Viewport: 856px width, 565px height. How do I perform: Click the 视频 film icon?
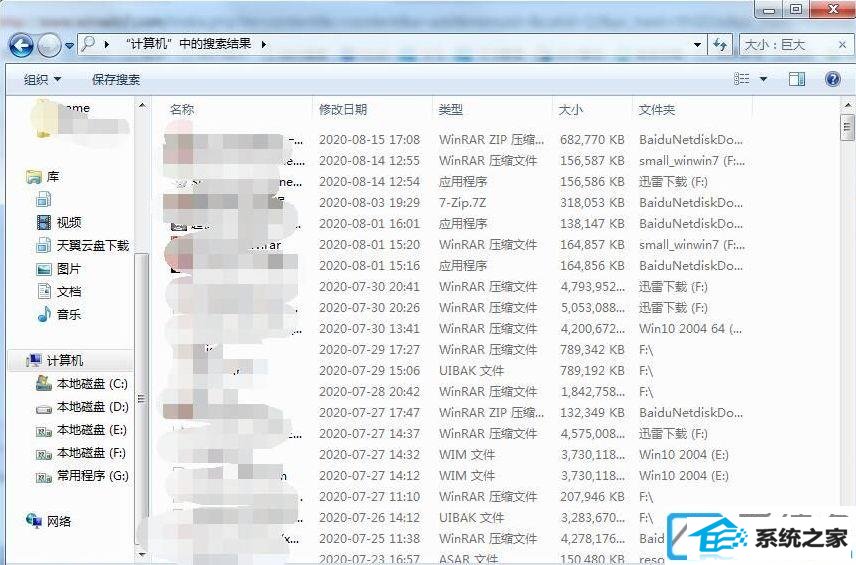(44, 222)
